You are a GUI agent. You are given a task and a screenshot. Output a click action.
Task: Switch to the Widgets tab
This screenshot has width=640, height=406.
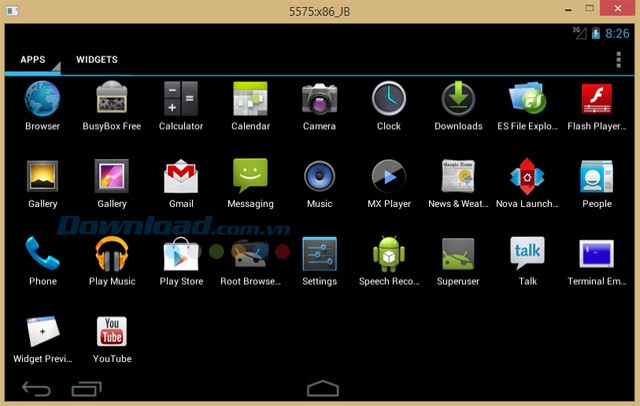point(97,60)
